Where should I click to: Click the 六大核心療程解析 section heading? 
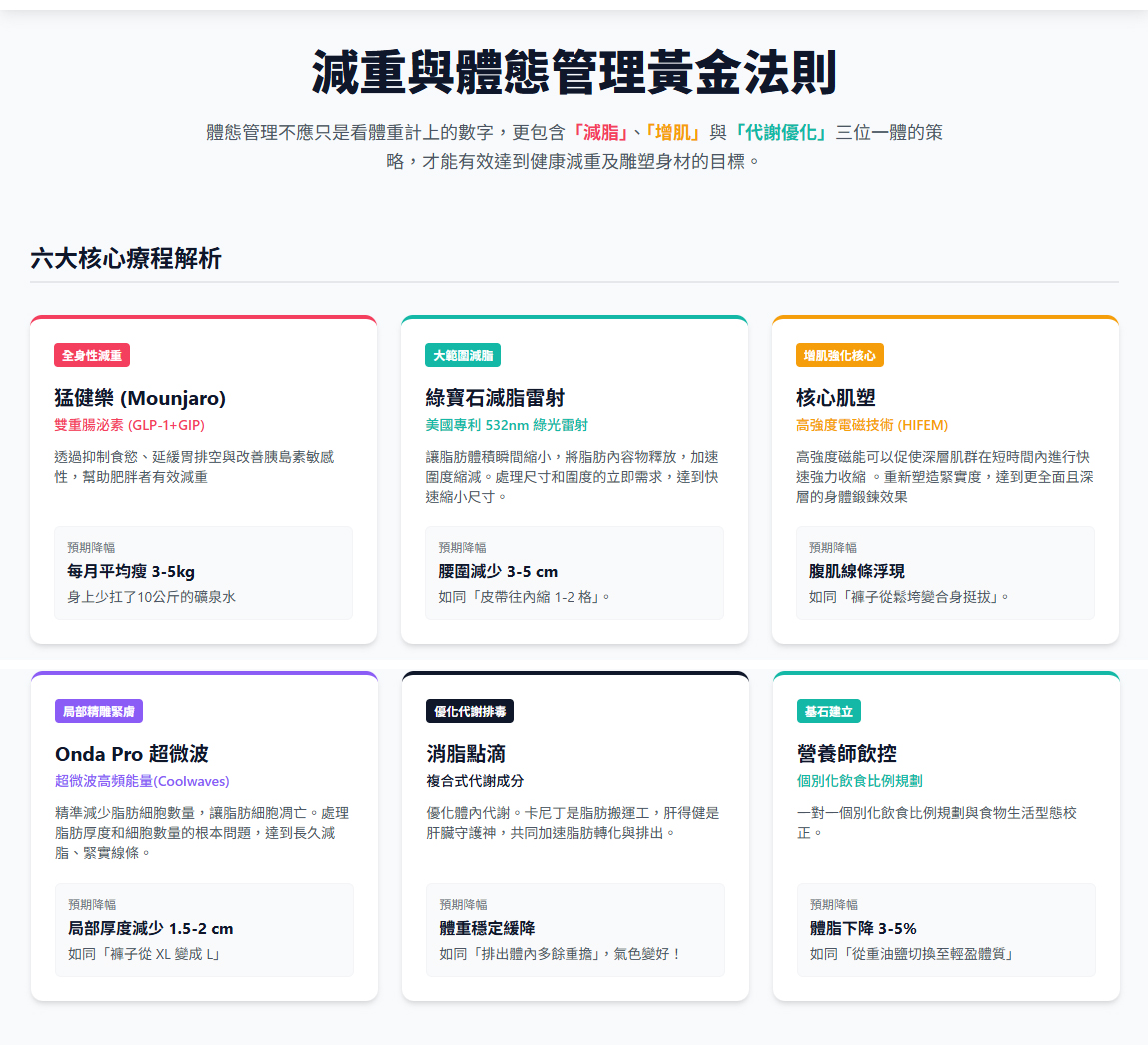(125, 259)
